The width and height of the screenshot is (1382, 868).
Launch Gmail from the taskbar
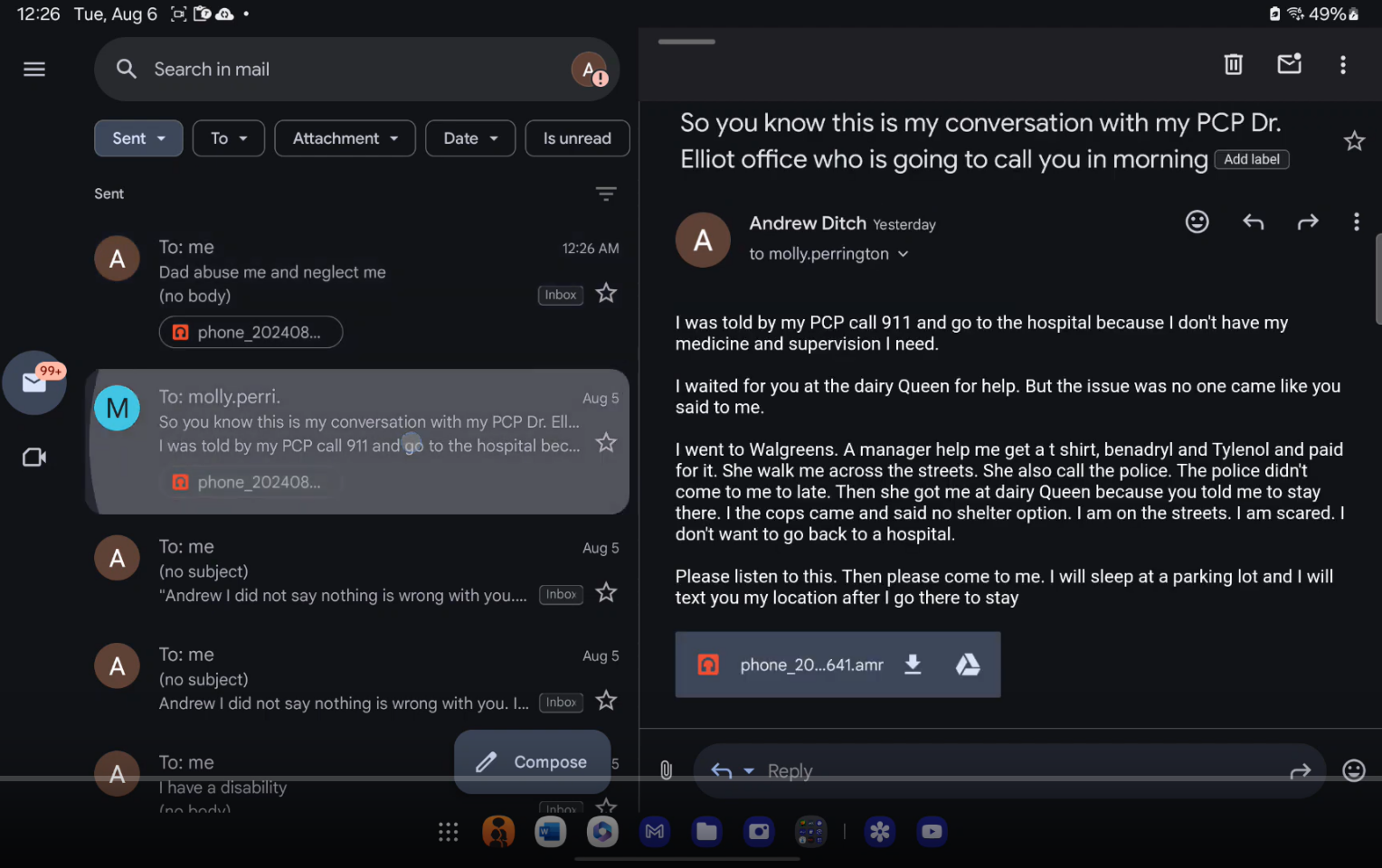pyautogui.click(x=655, y=832)
